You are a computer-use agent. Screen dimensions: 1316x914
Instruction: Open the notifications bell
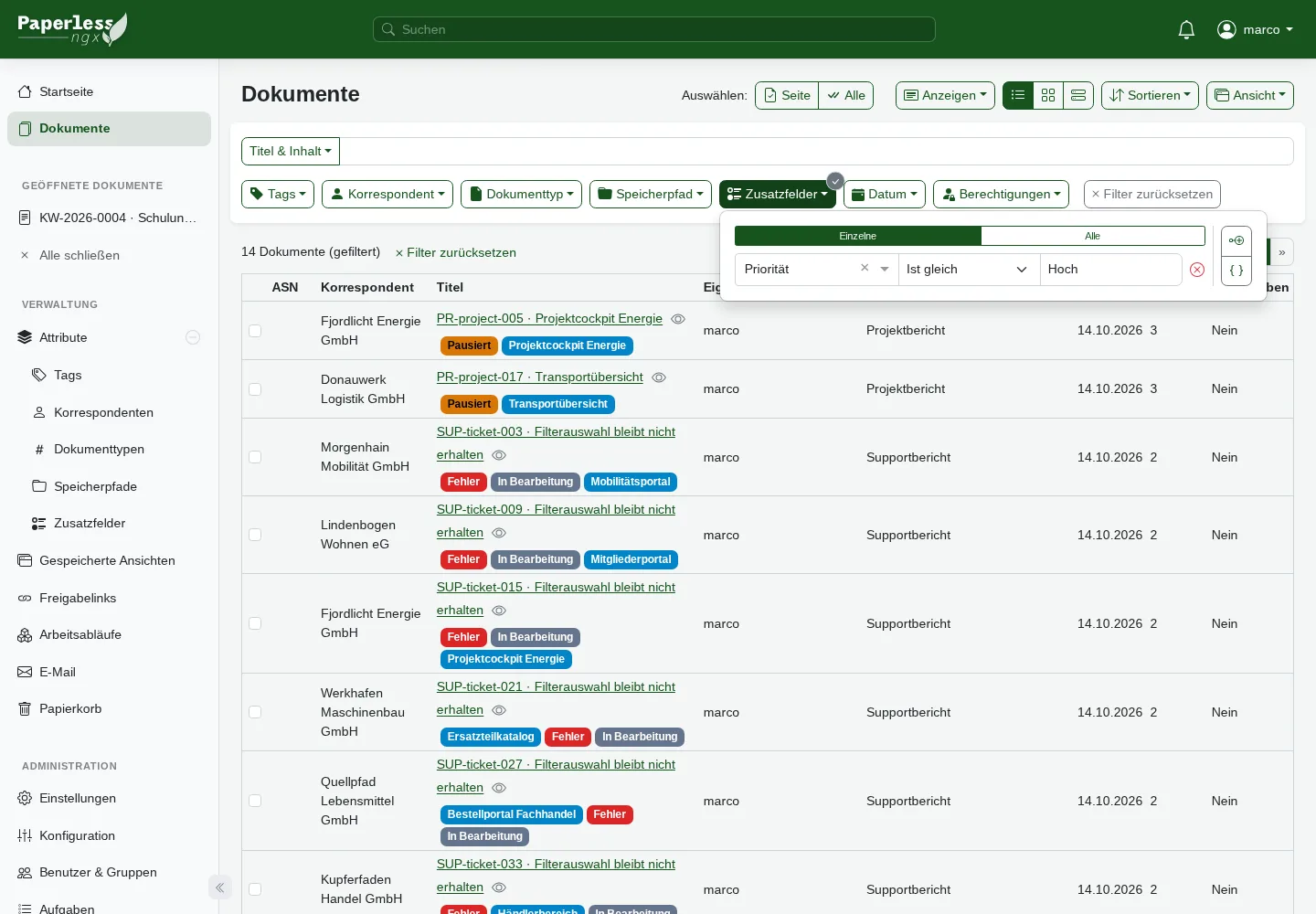pos(1186,29)
